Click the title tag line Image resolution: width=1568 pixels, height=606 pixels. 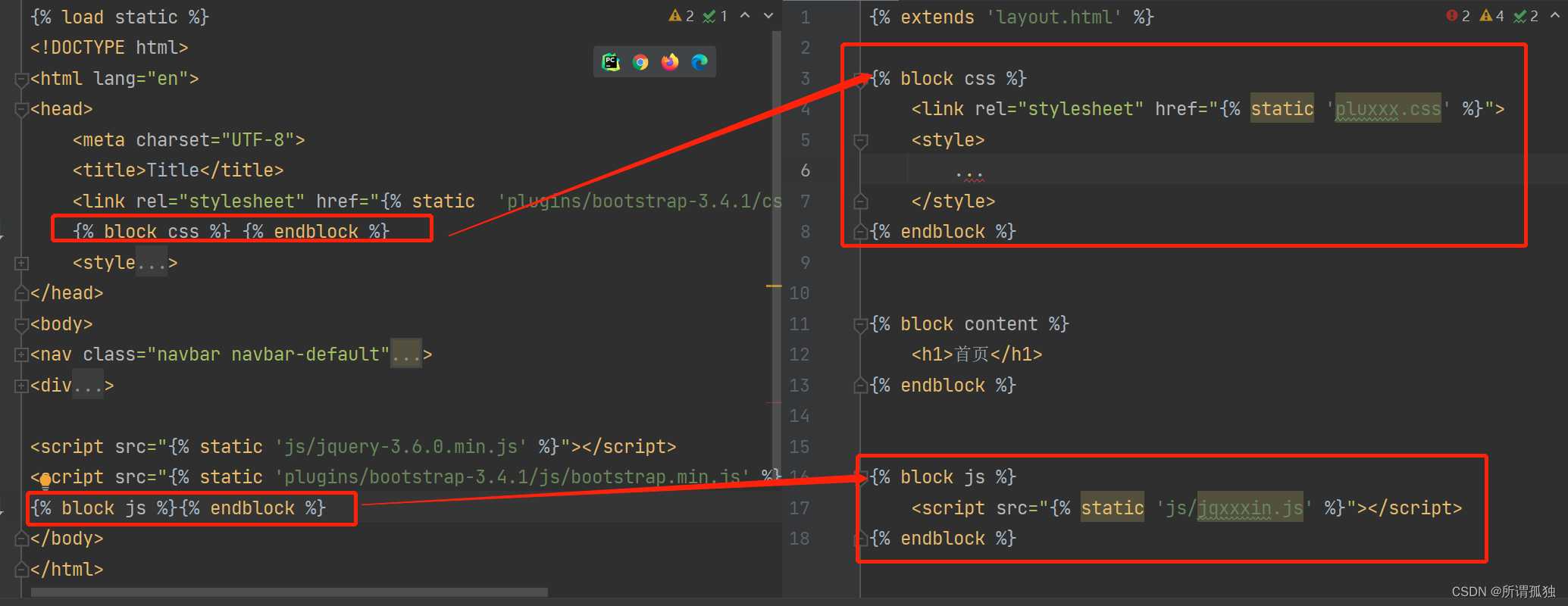178,170
